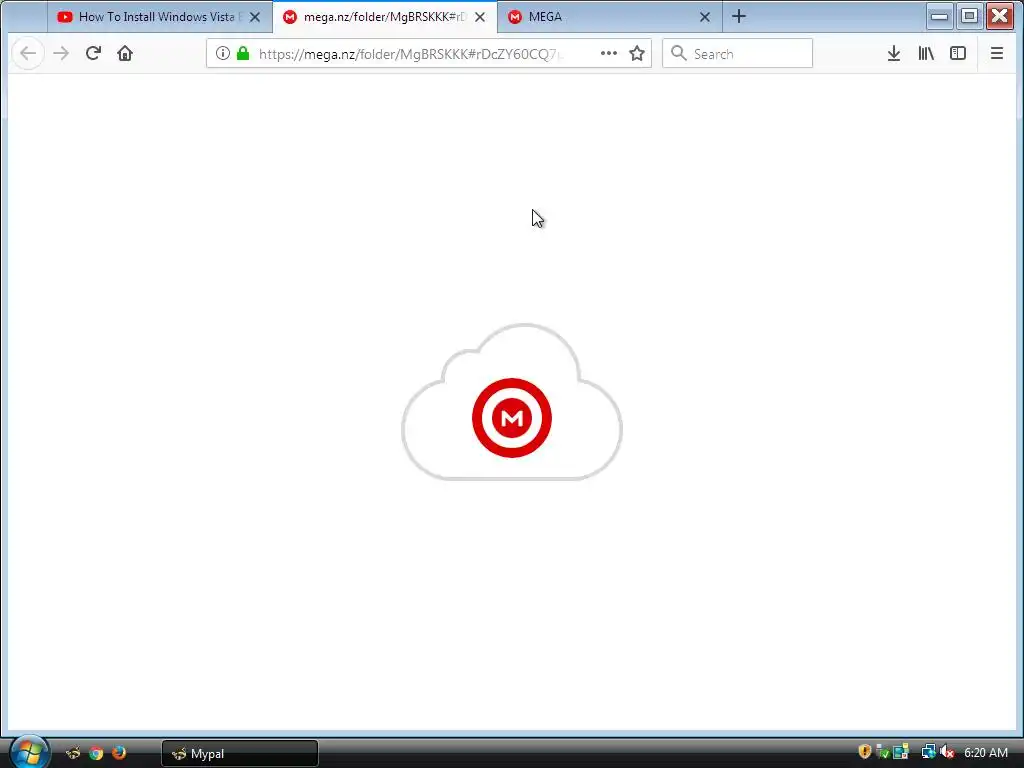Open the security shield tray icon
The height and width of the screenshot is (768, 1024).
865,752
